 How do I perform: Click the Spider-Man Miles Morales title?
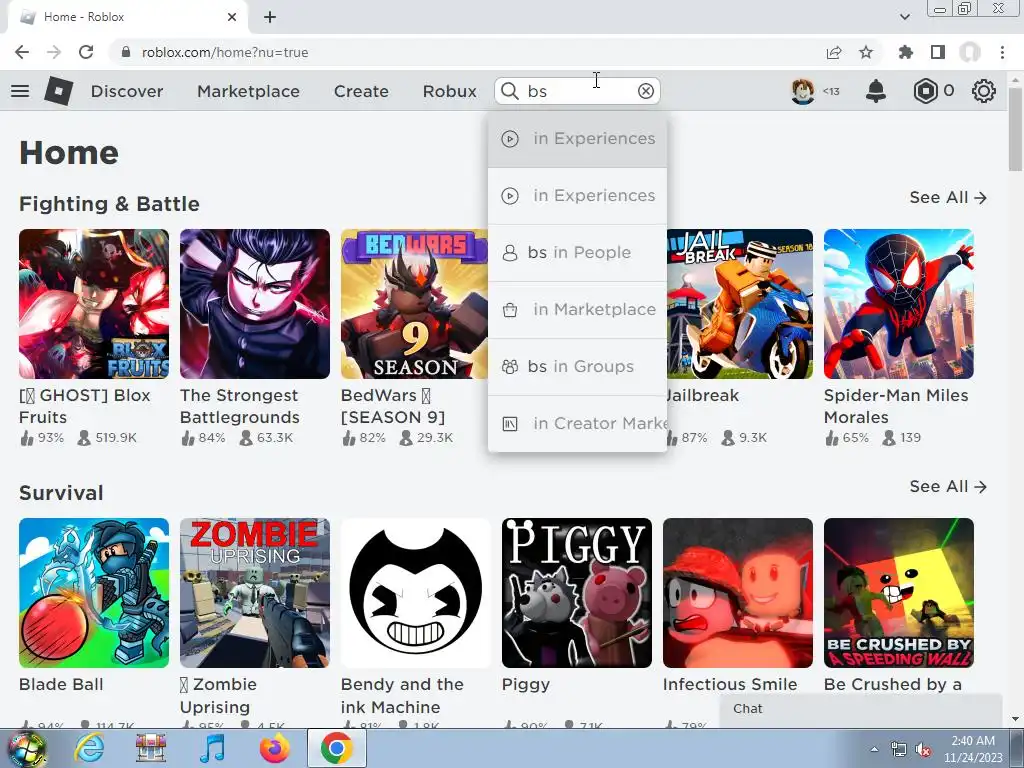coord(896,406)
